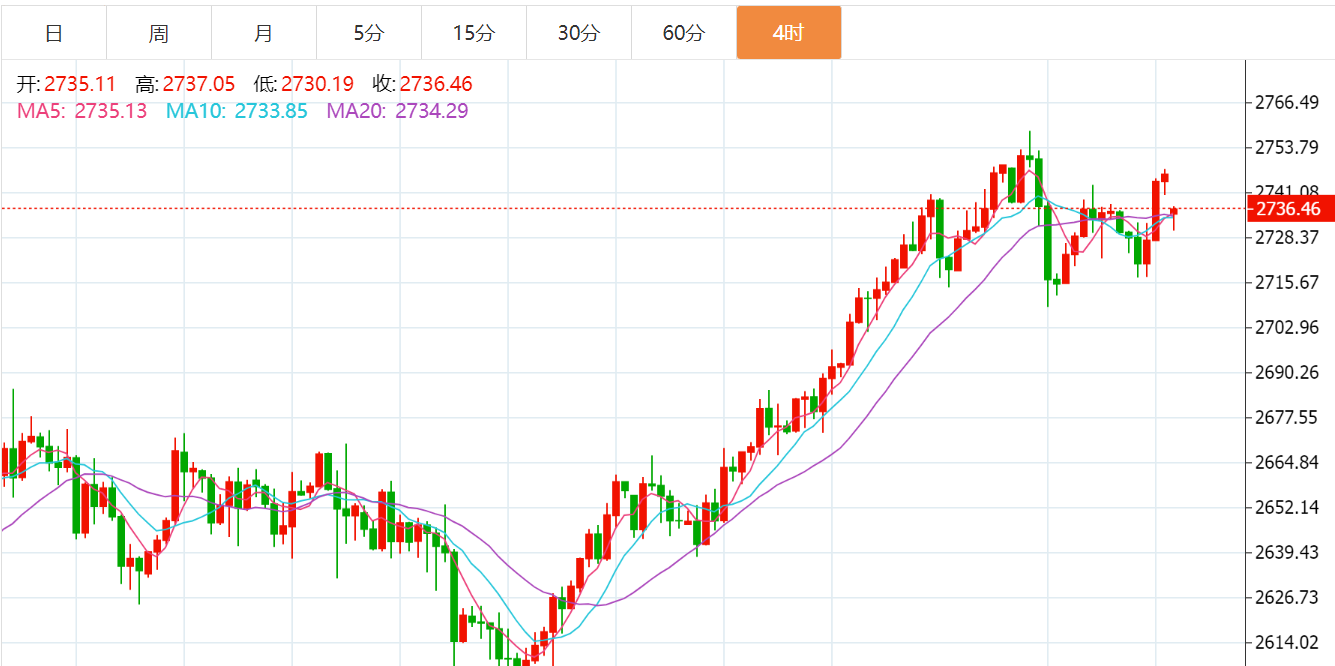Click the MA20: 2734.29 indicator label
The image size is (1335, 666).
[x=397, y=111]
